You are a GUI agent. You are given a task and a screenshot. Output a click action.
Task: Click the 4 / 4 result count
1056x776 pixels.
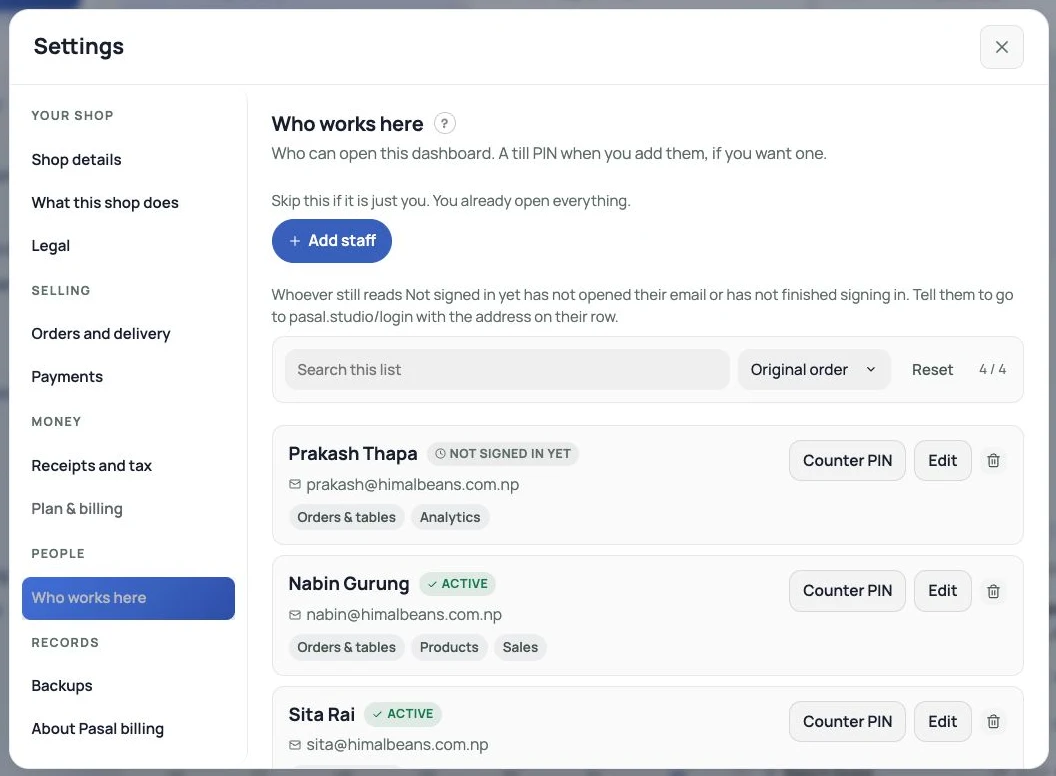(992, 370)
